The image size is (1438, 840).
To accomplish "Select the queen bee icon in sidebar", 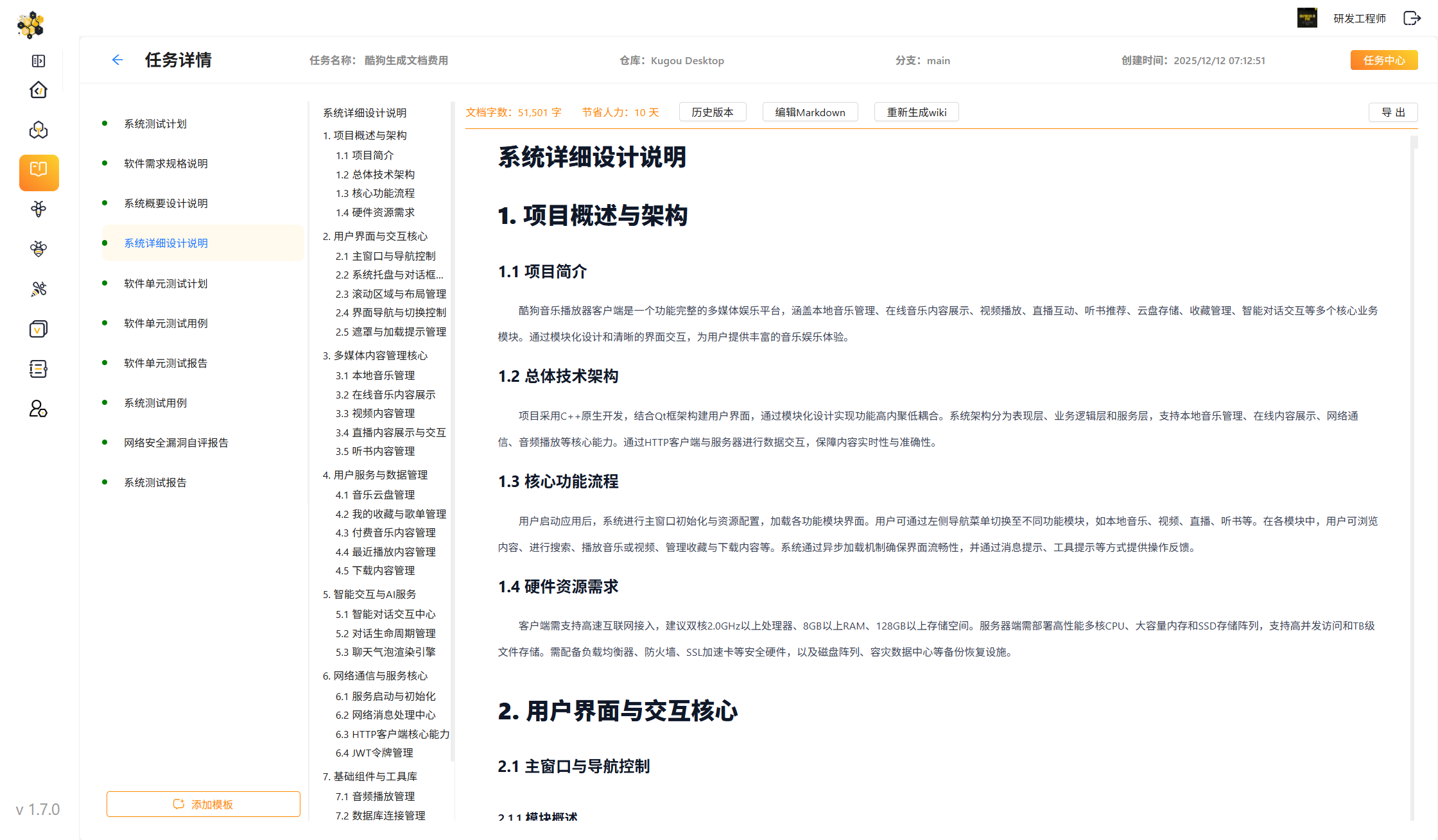I will tap(39, 248).
